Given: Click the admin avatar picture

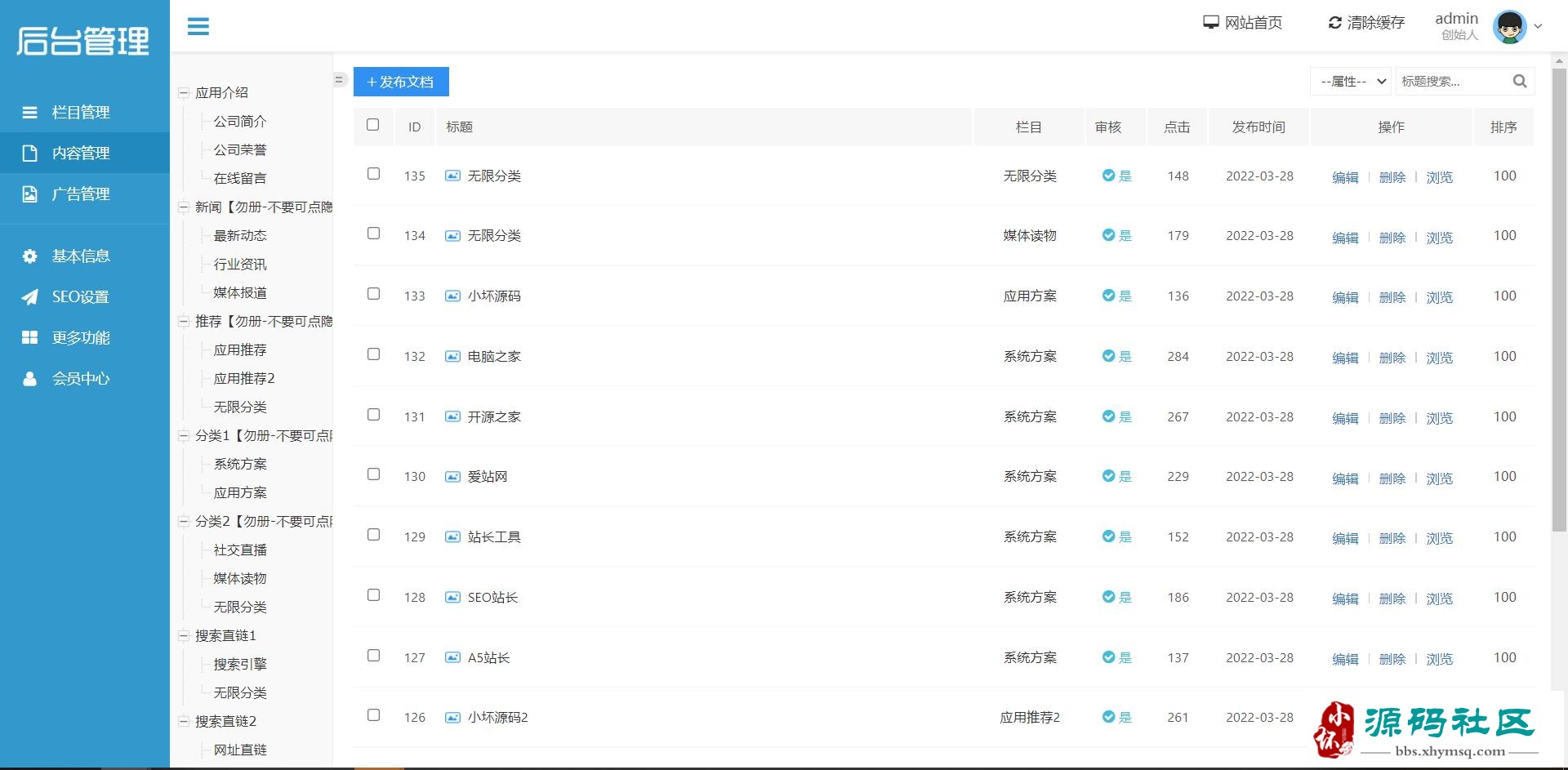Looking at the screenshot, I should tap(1509, 27).
